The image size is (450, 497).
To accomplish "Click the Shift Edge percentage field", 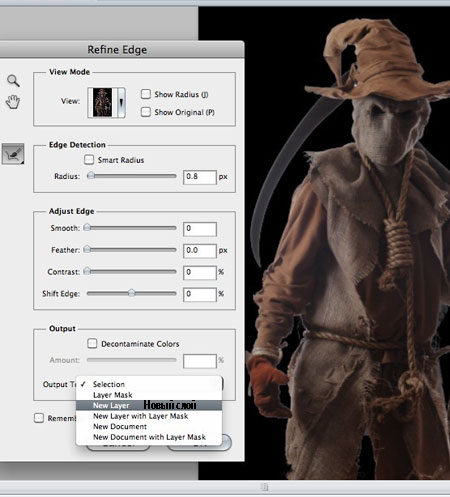I will pos(200,294).
